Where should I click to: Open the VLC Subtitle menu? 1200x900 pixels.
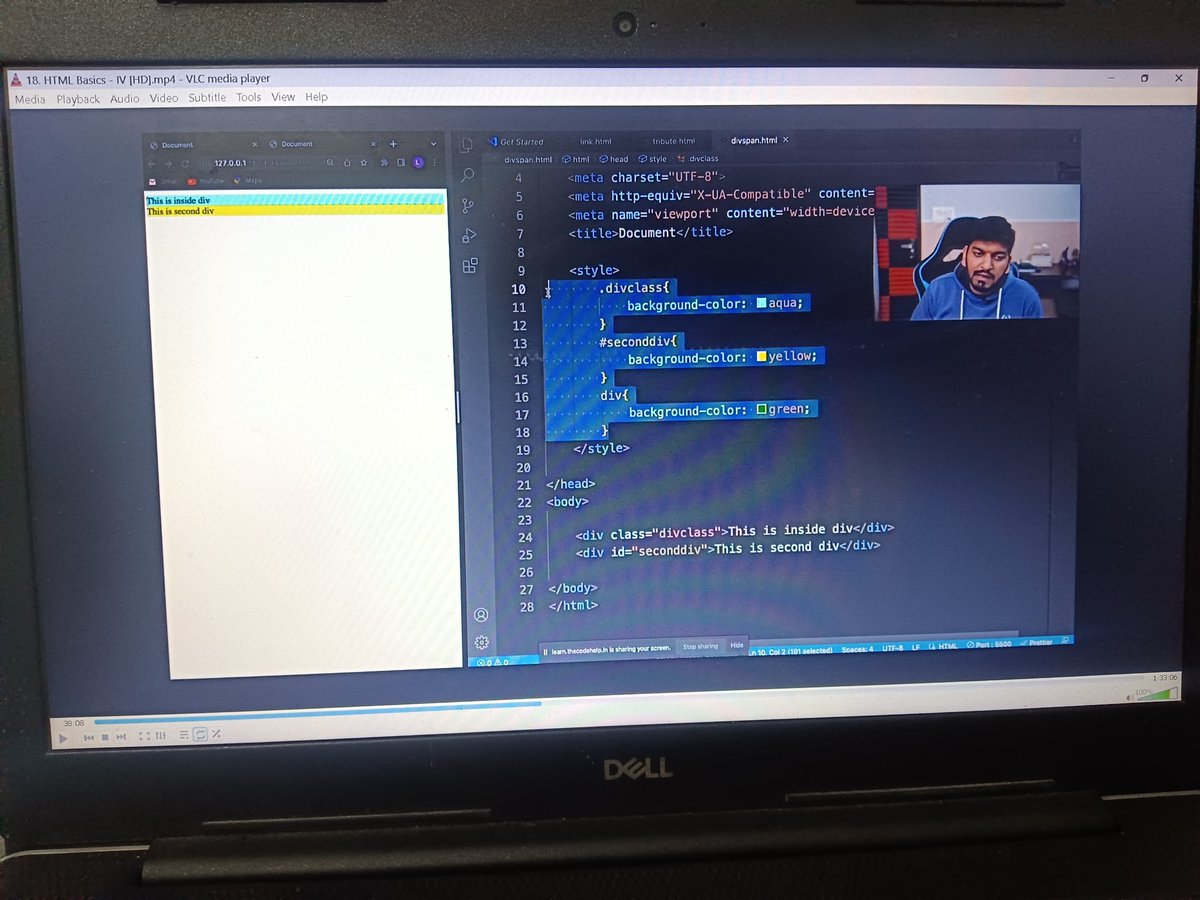[207, 98]
